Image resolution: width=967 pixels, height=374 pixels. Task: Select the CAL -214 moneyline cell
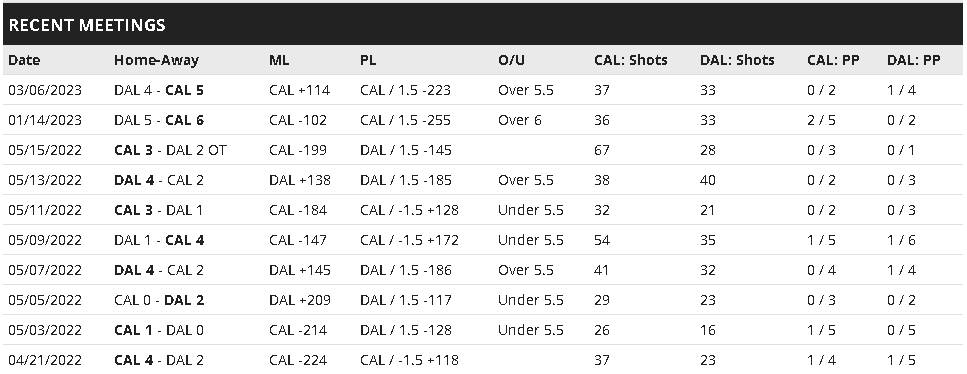pos(298,330)
